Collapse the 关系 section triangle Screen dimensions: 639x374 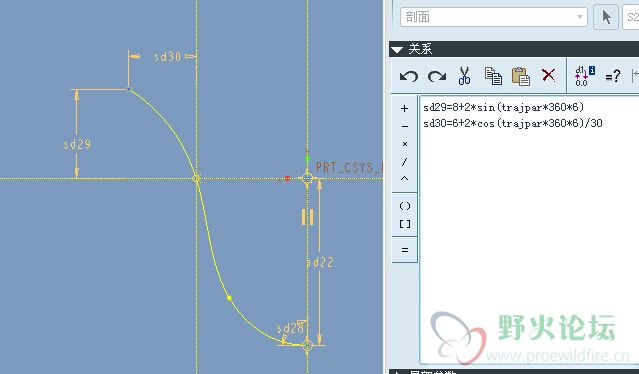[x=397, y=50]
